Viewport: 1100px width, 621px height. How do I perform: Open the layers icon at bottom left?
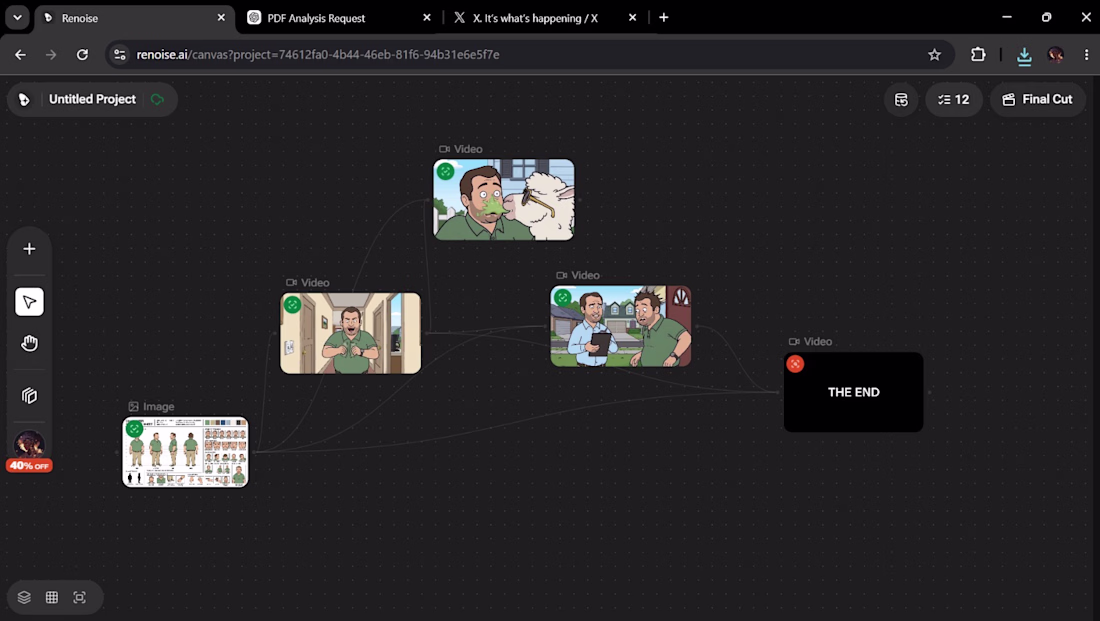point(24,597)
